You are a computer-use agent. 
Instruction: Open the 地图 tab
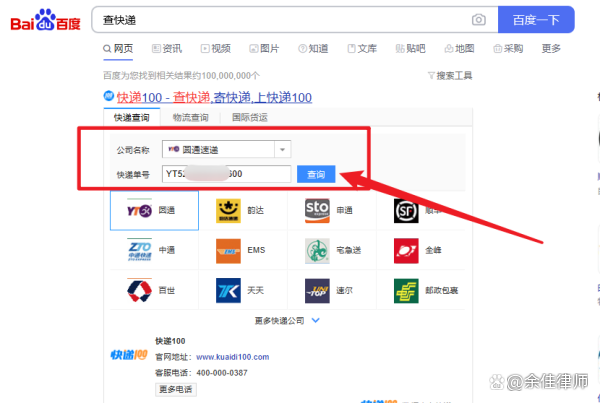[x=460, y=49]
